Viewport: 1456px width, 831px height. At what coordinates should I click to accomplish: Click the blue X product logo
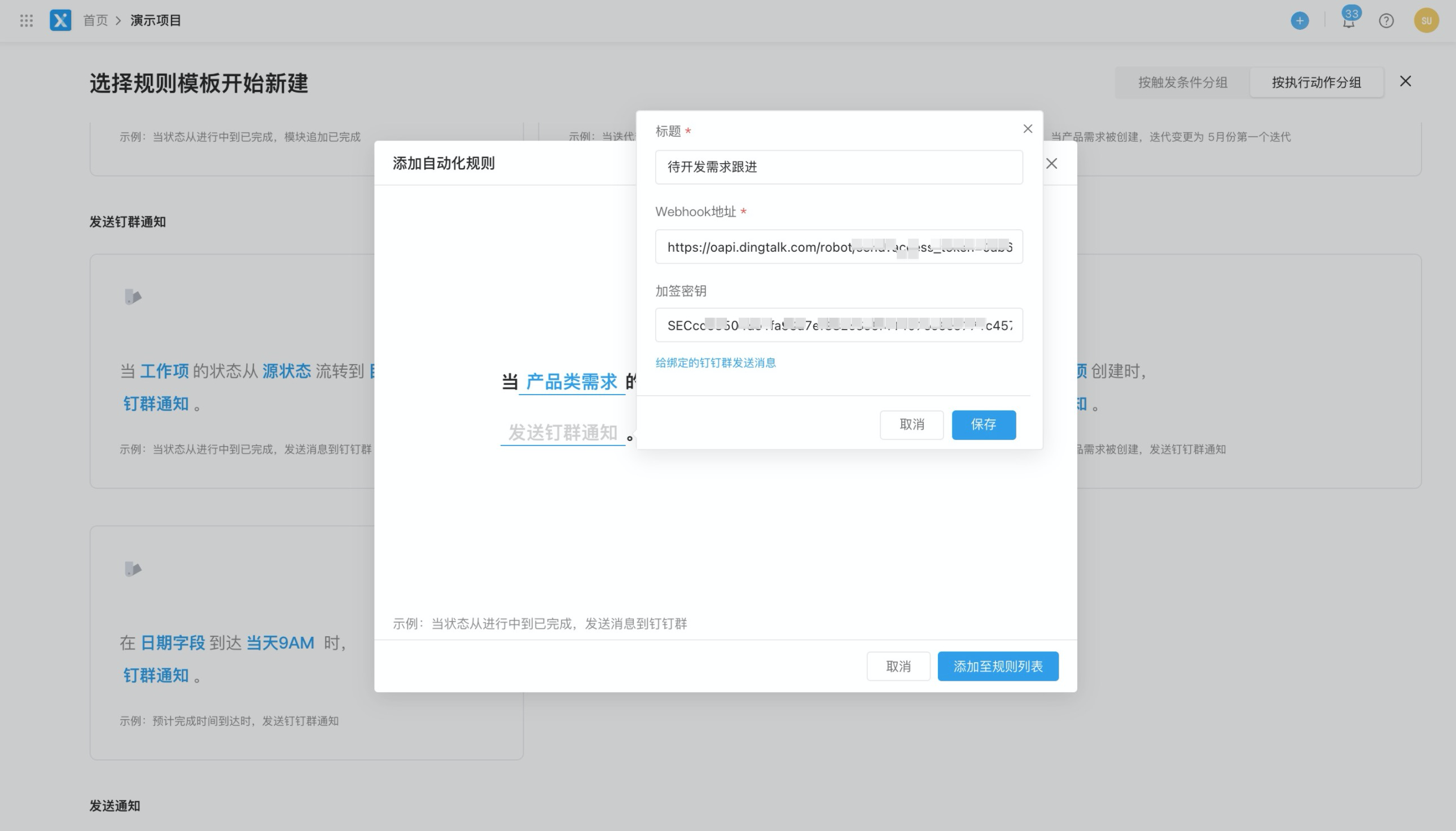(60, 20)
